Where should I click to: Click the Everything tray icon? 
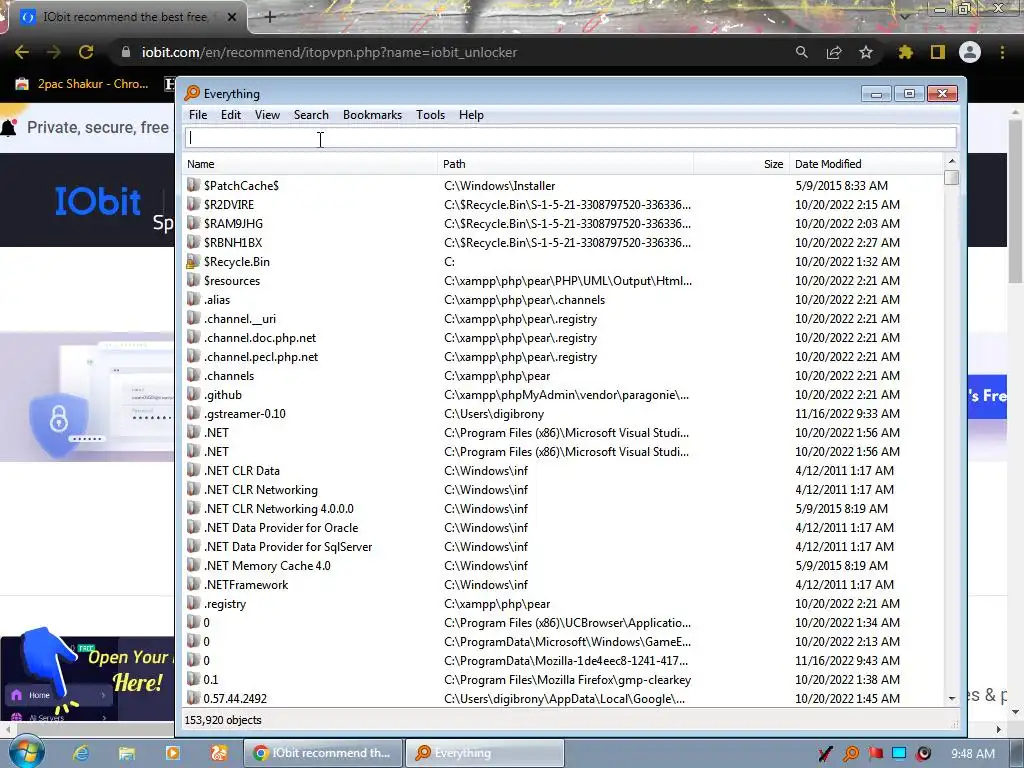pyautogui.click(x=851, y=754)
